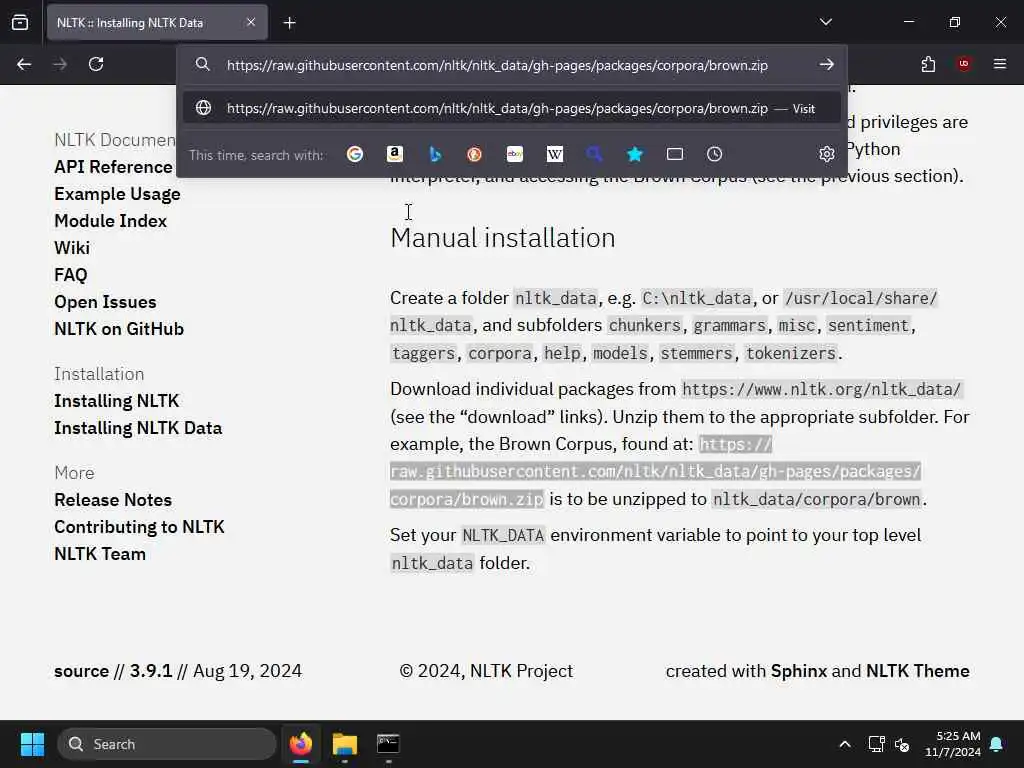Click the forward navigation arrow
This screenshot has width=1024, height=768.
click(x=60, y=64)
